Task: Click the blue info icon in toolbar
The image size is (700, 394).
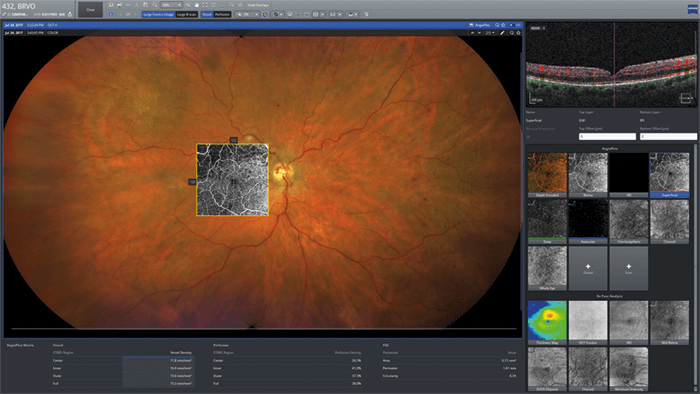Action: click(x=111, y=14)
